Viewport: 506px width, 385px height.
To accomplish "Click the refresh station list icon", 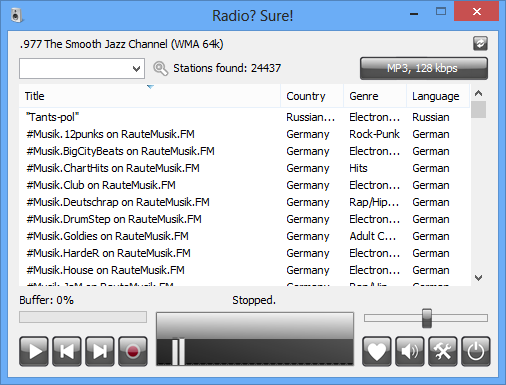I will coord(480,44).
